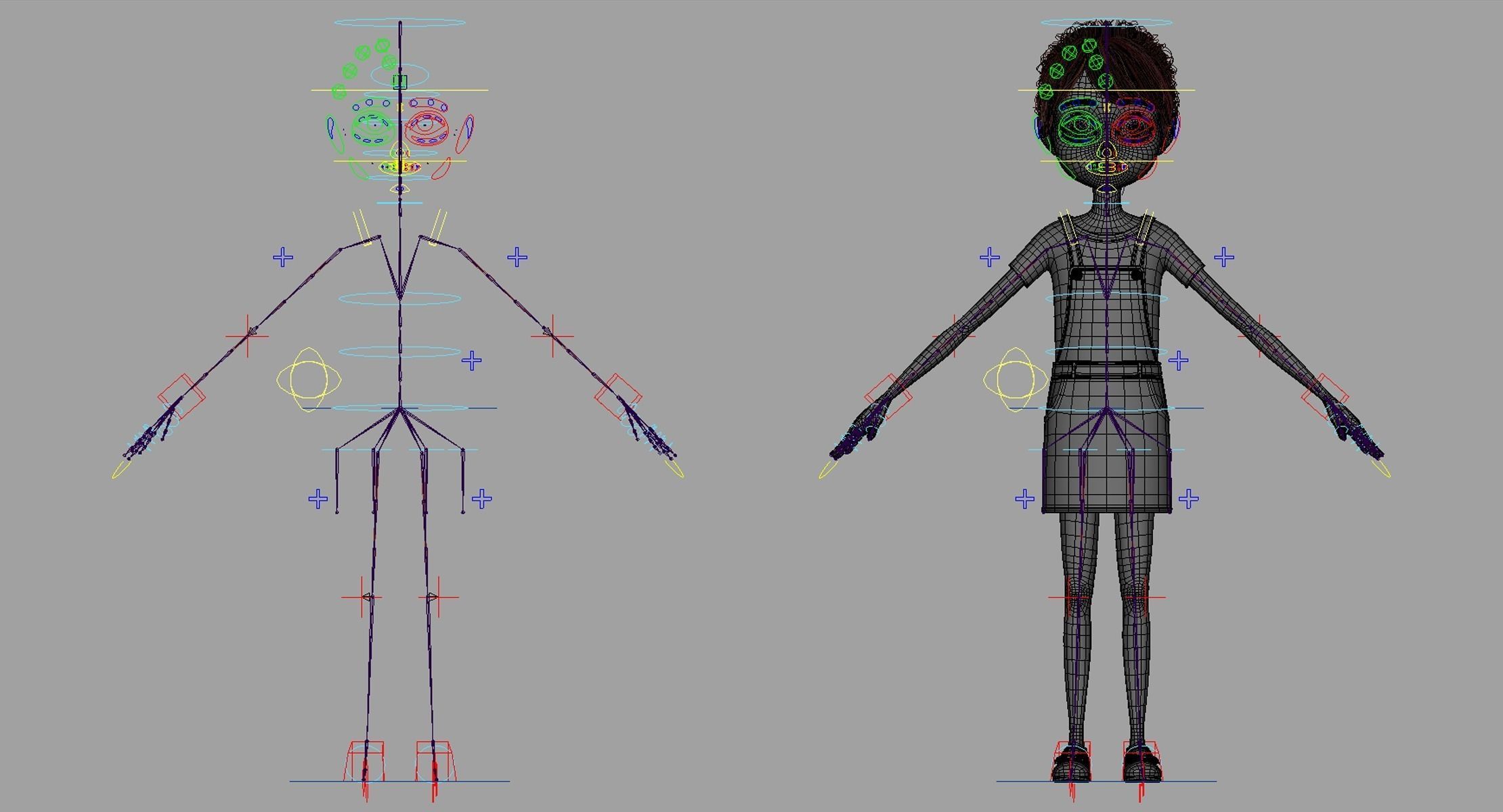Select yellow mouth control on skeleton rig
Screen dimensions: 1503x812
tap(399, 166)
